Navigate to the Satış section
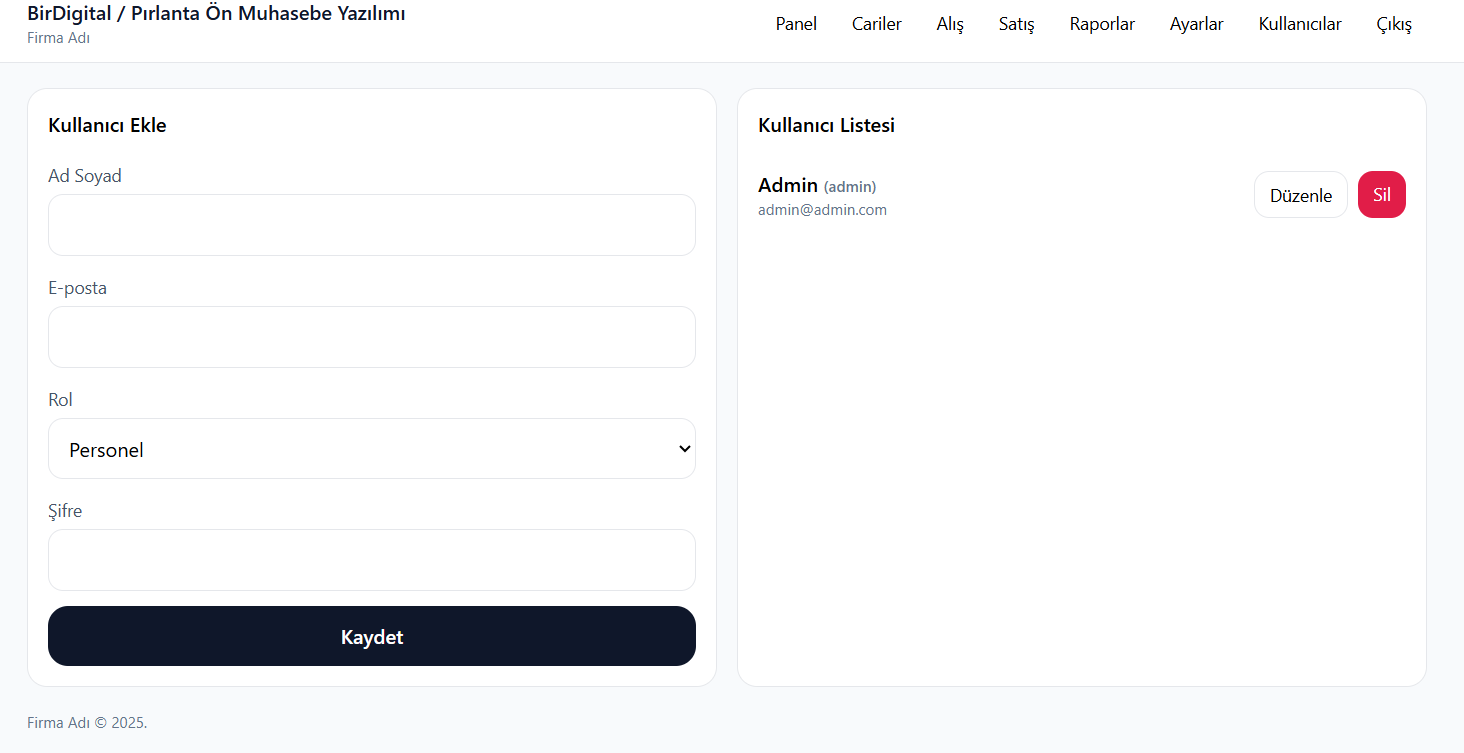Image resolution: width=1464 pixels, height=753 pixels. click(x=1016, y=24)
